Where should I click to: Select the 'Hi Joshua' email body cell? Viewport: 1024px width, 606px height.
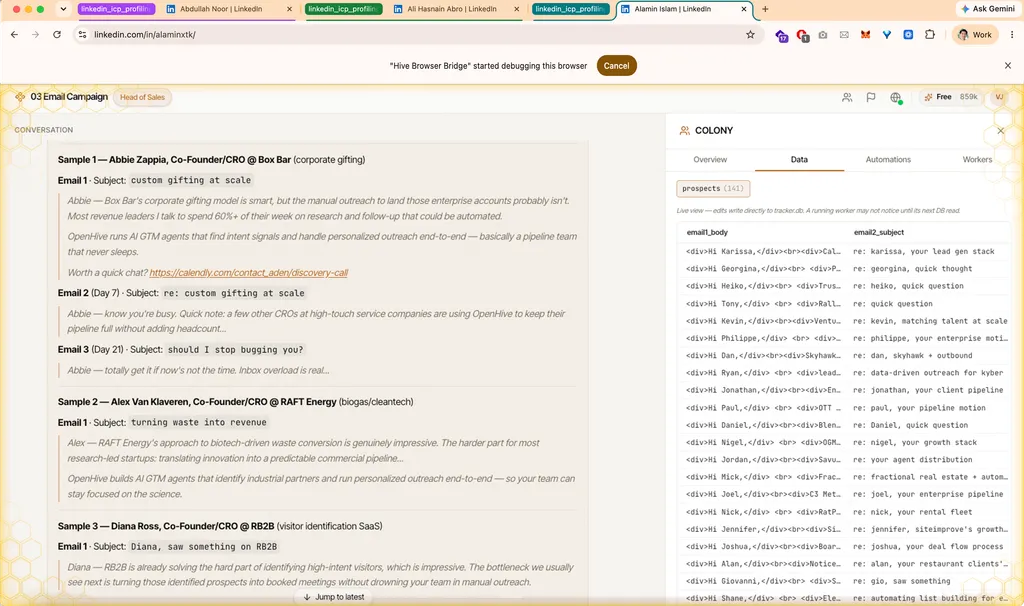(x=763, y=547)
